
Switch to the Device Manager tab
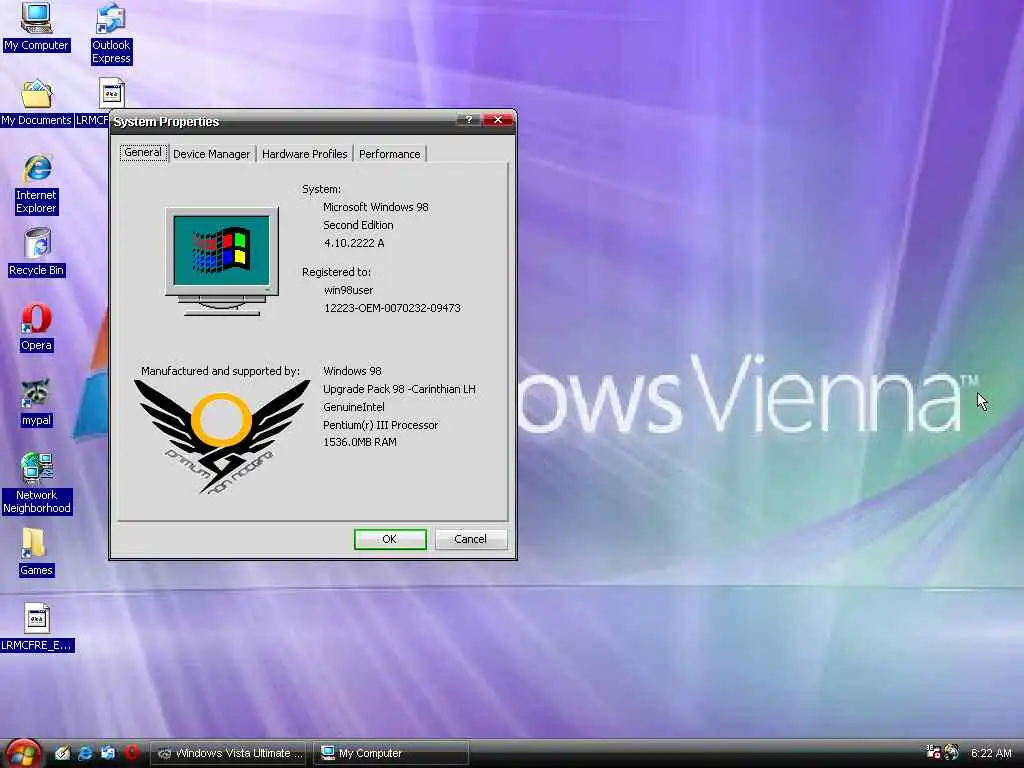coord(212,154)
